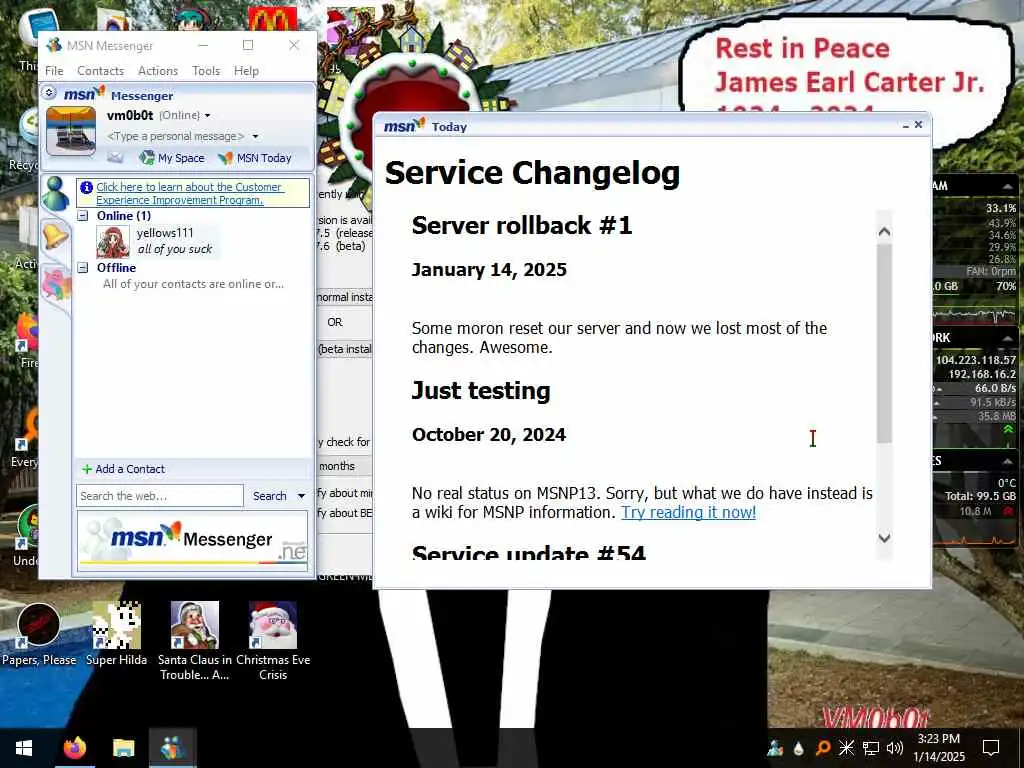Viewport: 1024px width, 768px height.
Task: Click the white asterisk tray icon
Action: click(846, 748)
